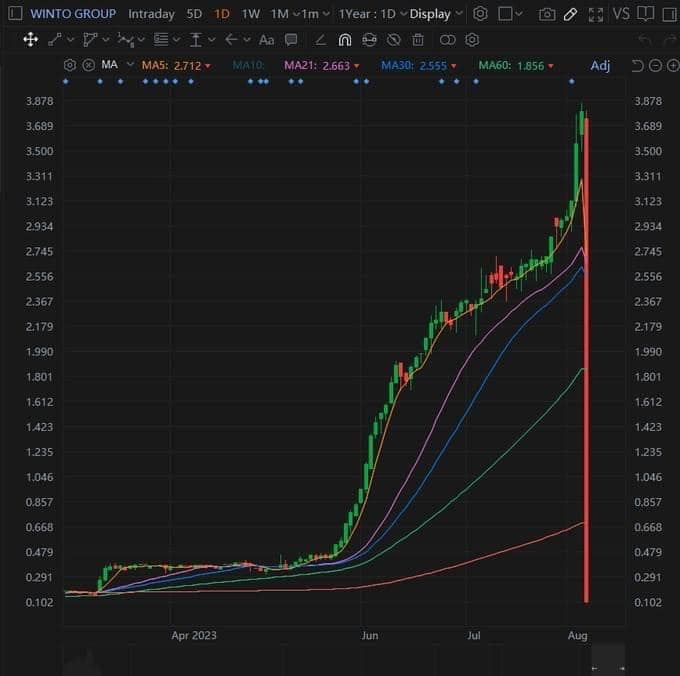Viewport: 680px width, 676px height.
Task: Open MA indicator settings gear
Action: coord(69,65)
